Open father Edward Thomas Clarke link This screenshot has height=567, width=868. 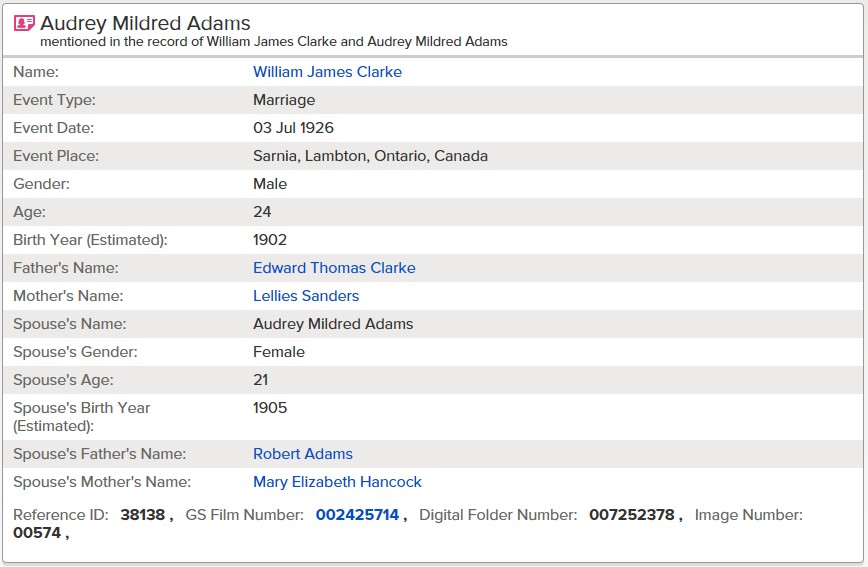tap(334, 268)
